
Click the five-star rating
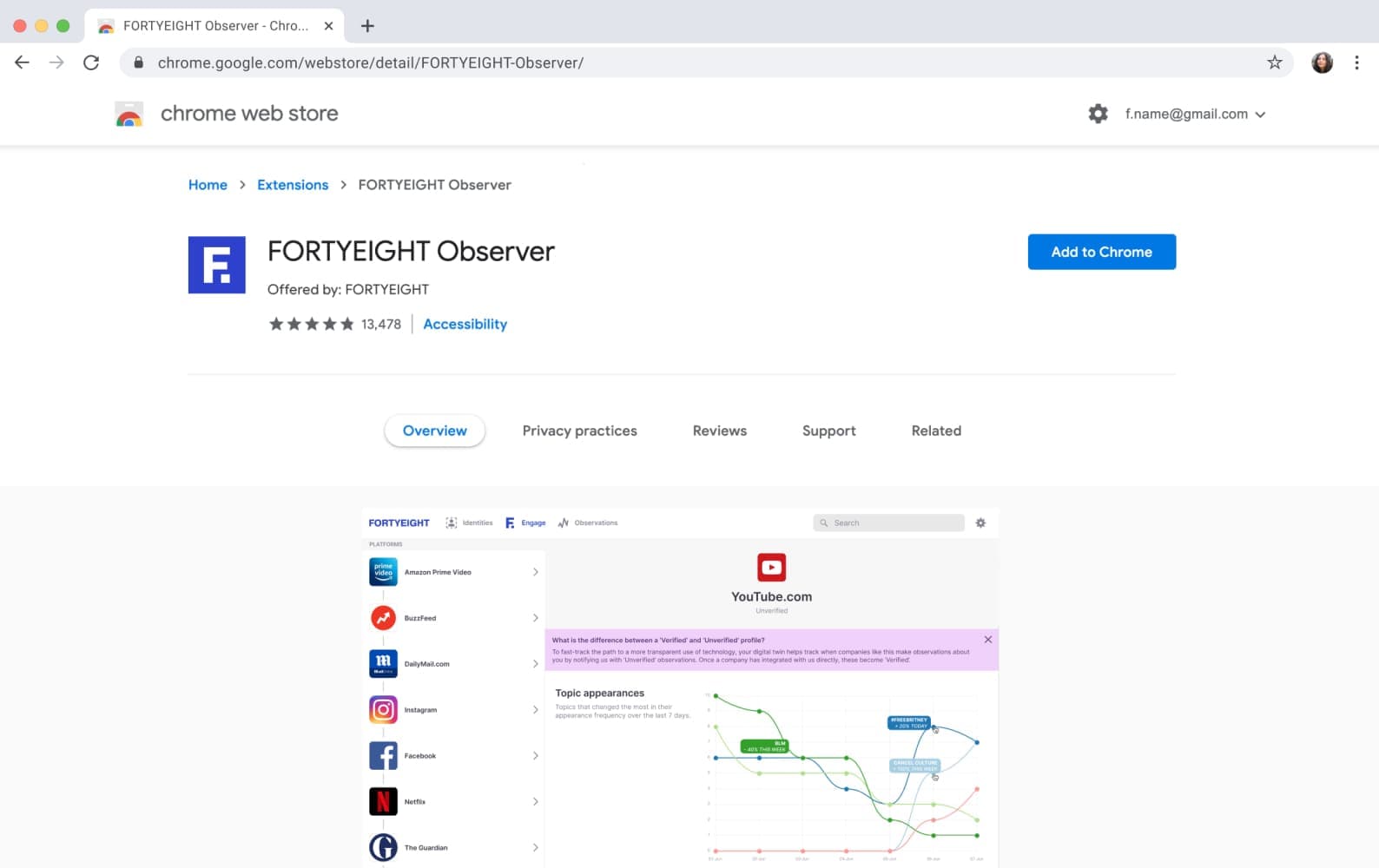click(x=311, y=324)
